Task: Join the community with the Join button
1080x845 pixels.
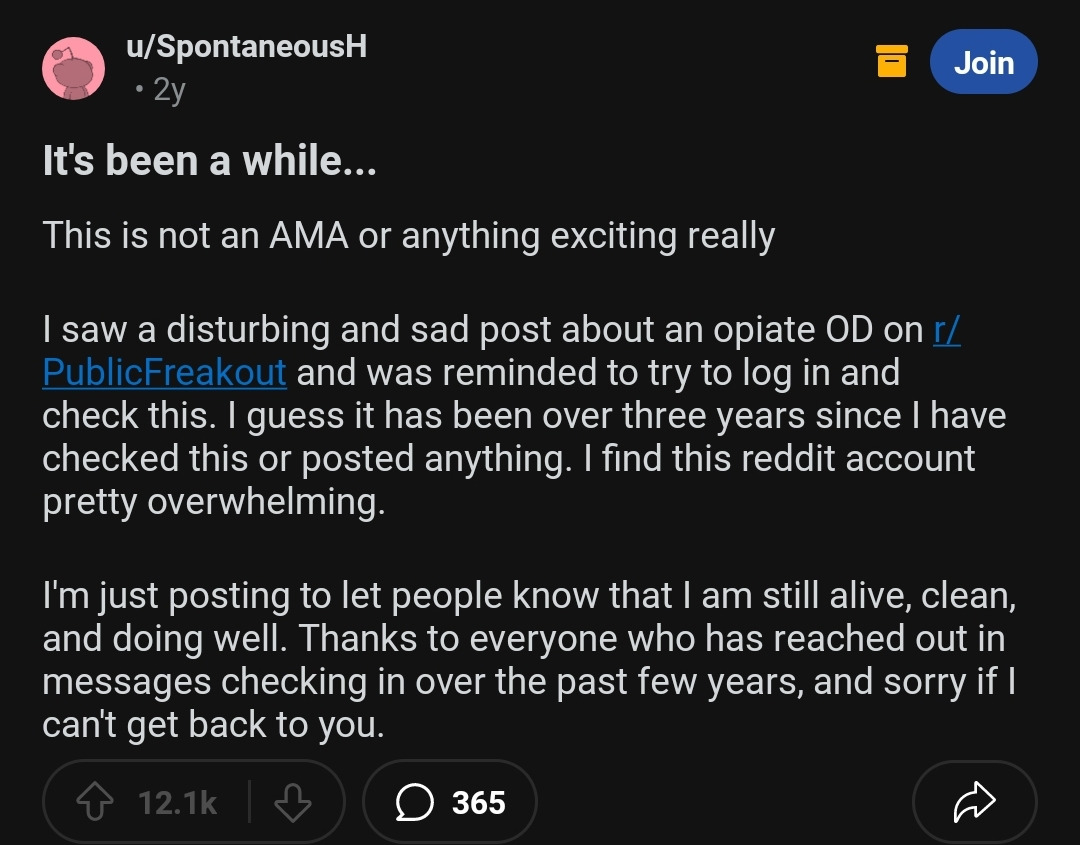Action: click(983, 62)
